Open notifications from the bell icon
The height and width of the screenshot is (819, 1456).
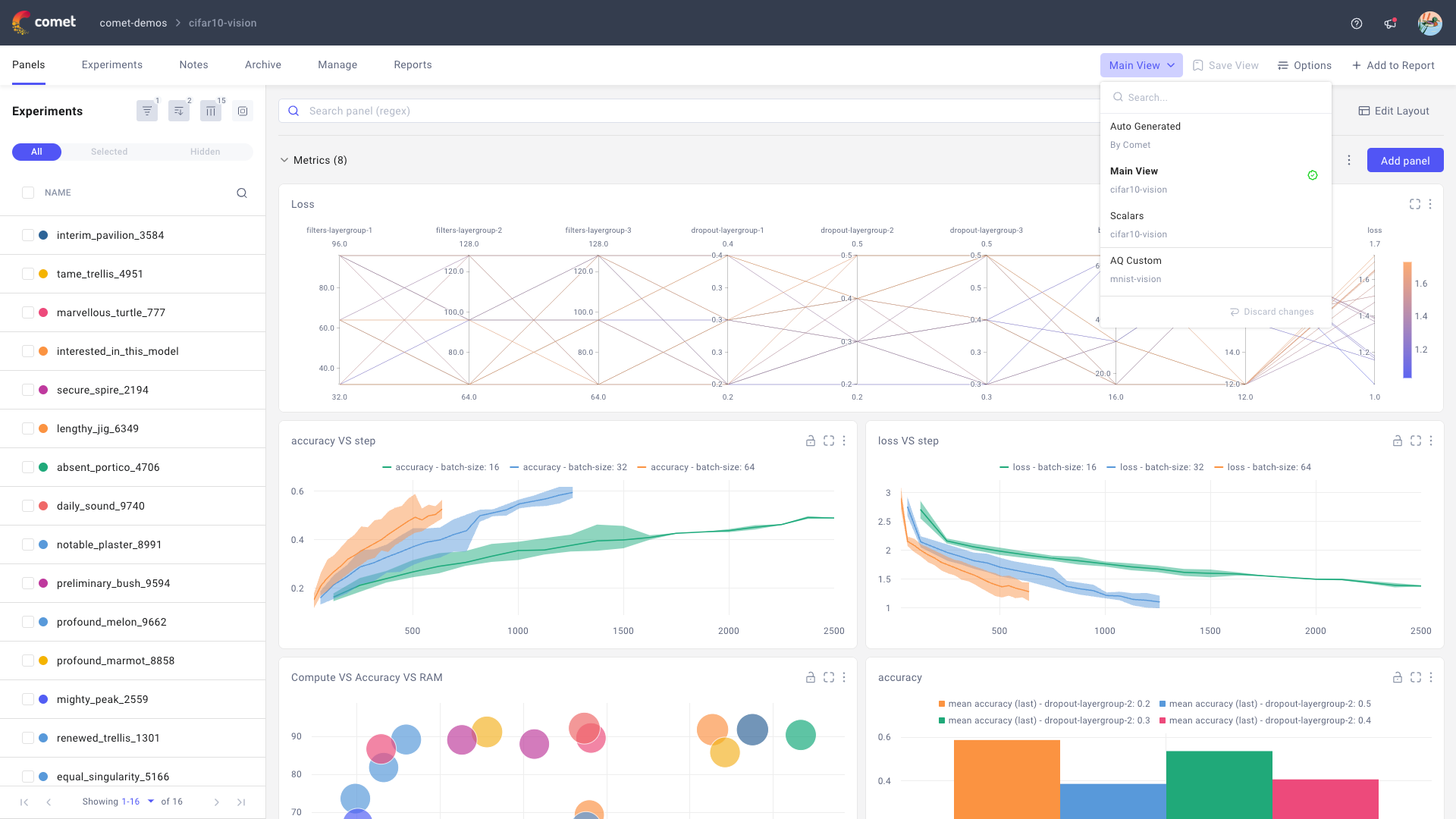[x=1390, y=23]
